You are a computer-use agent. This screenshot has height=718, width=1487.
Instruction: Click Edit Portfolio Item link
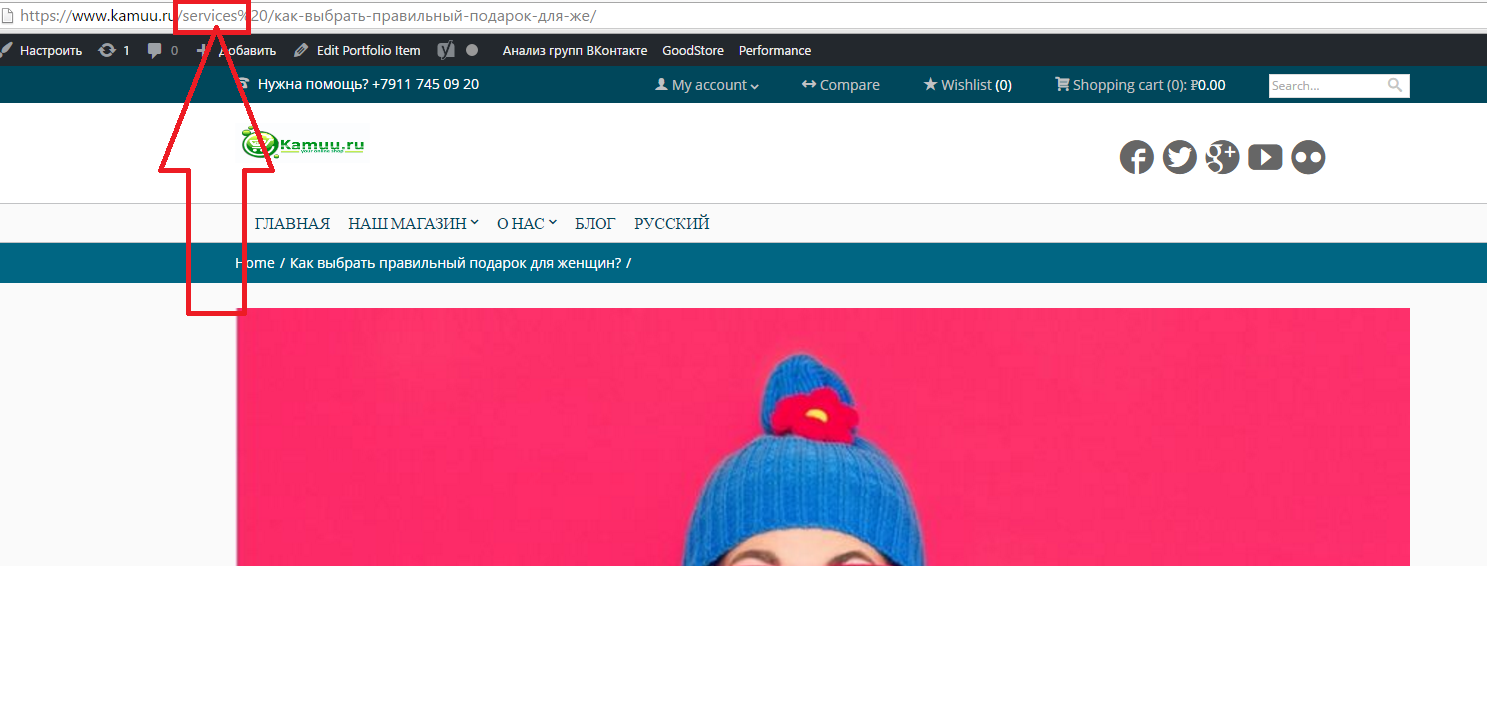(x=357, y=50)
